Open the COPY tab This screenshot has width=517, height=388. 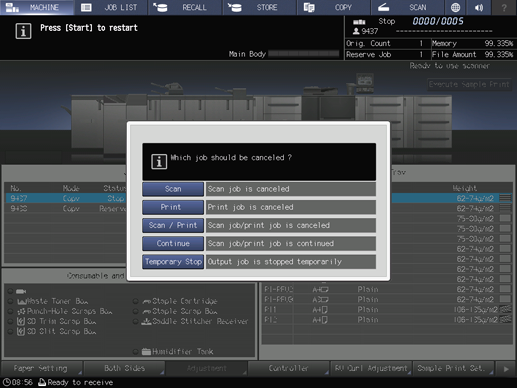coord(334,7)
